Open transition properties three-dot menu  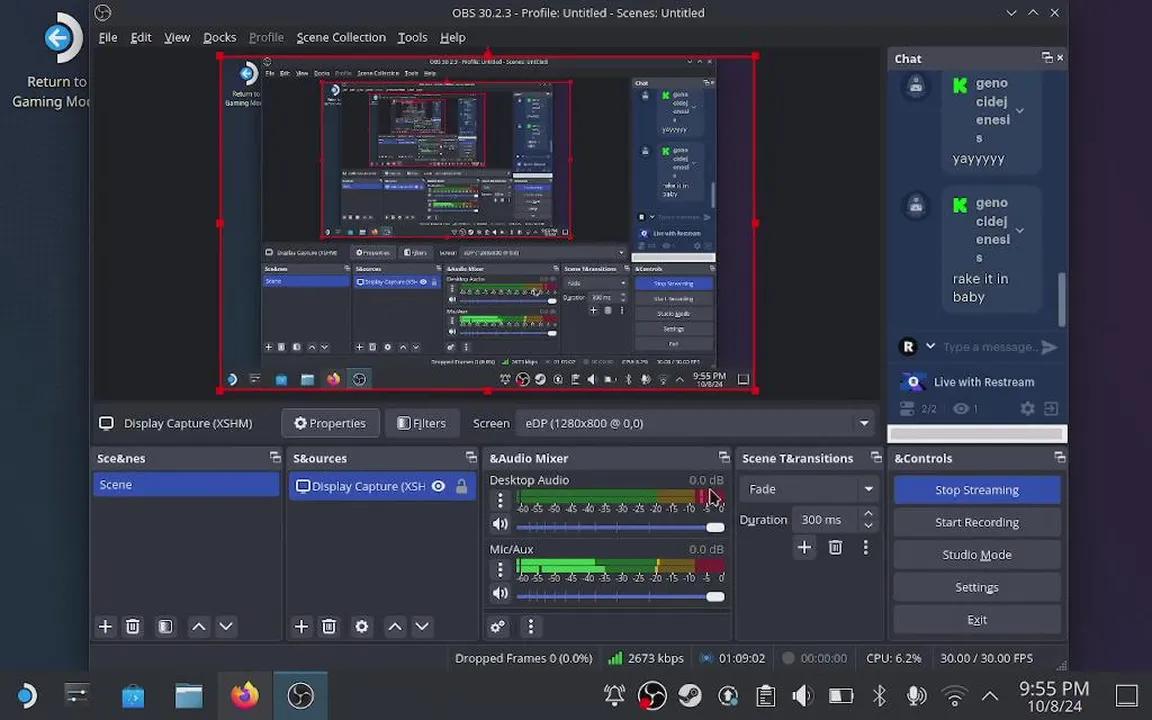coord(865,547)
